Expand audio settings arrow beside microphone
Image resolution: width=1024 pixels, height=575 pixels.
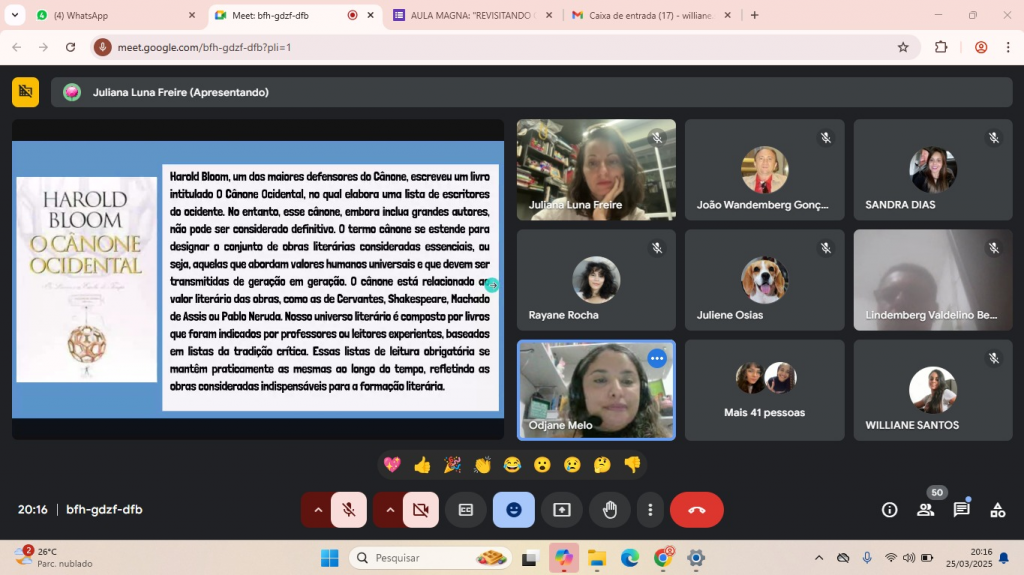pos(318,510)
